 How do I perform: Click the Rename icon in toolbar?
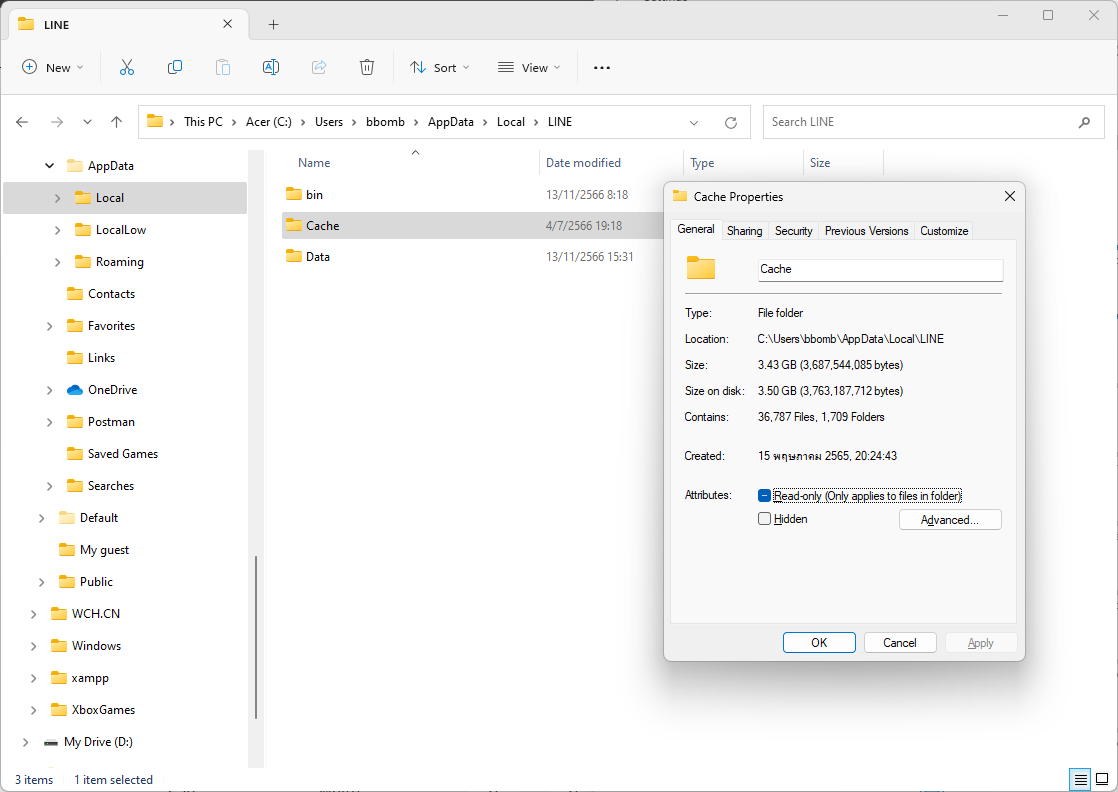tap(270, 67)
